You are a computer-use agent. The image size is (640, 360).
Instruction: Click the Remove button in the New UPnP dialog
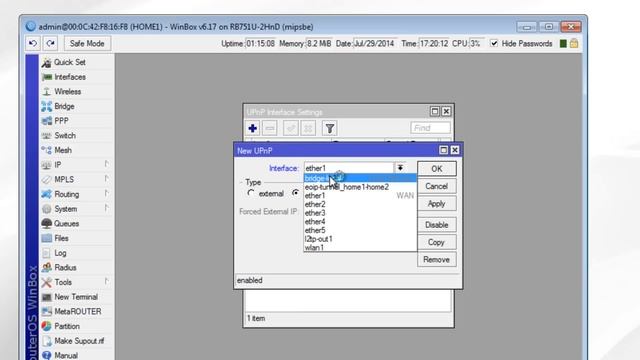[x=437, y=260]
